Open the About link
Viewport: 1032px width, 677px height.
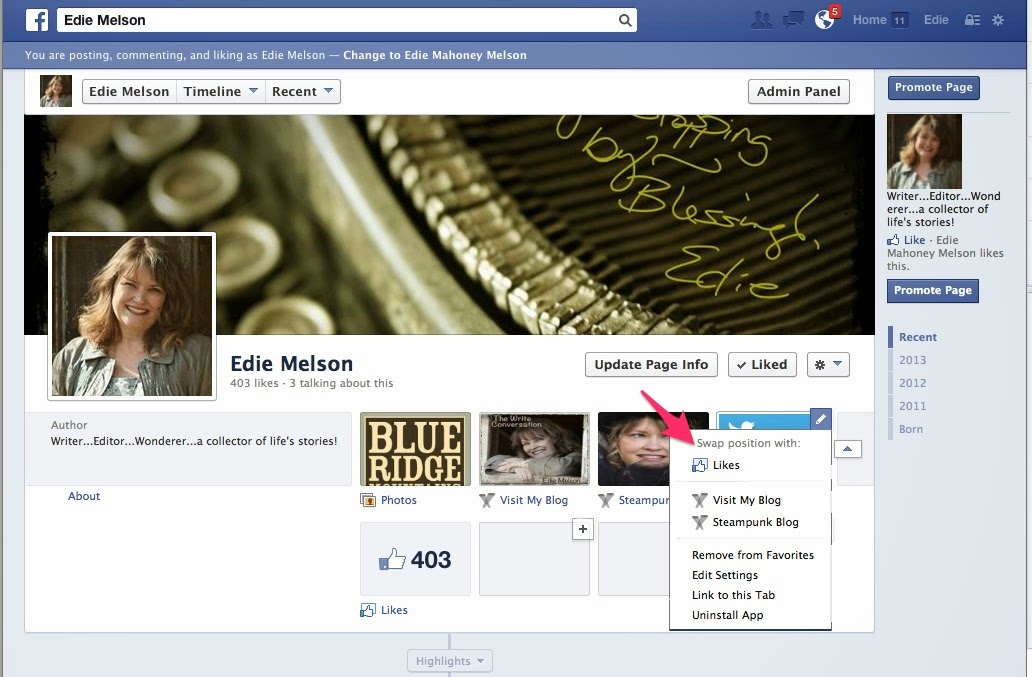point(84,496)
